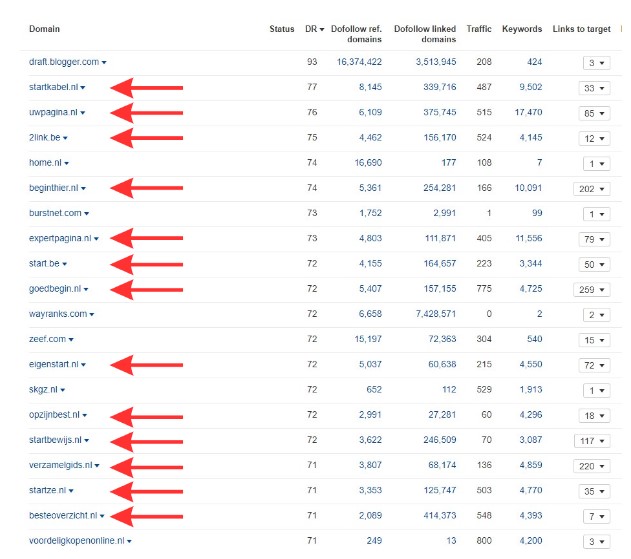This screenshot has height=559, width=631.
Task: Open the goedbegin.nl domain link
Action: pos(55,289)
